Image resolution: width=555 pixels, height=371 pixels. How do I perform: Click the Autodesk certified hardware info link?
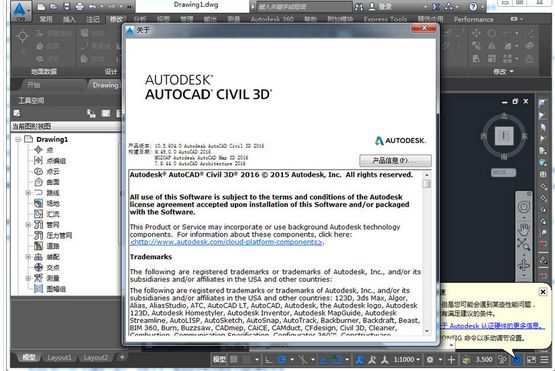492,326
